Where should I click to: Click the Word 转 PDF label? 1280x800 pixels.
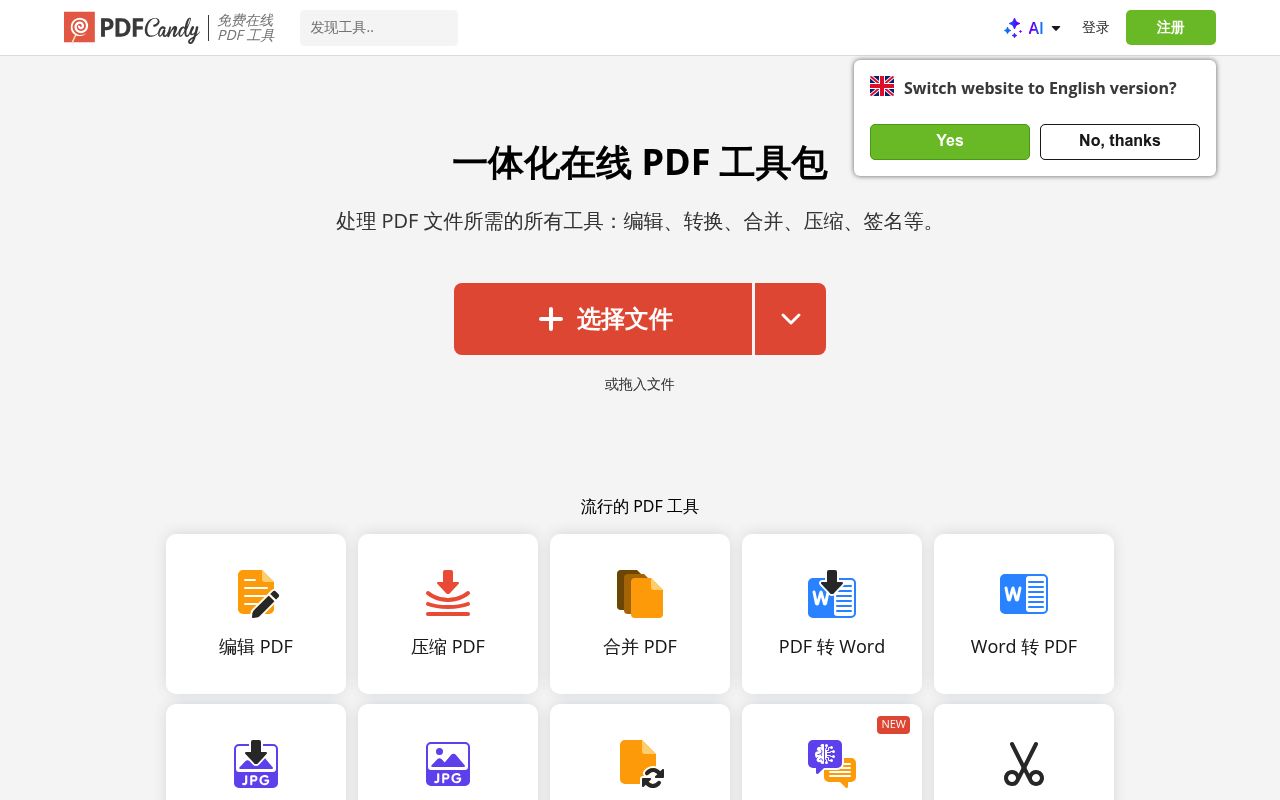[1024, 647]
